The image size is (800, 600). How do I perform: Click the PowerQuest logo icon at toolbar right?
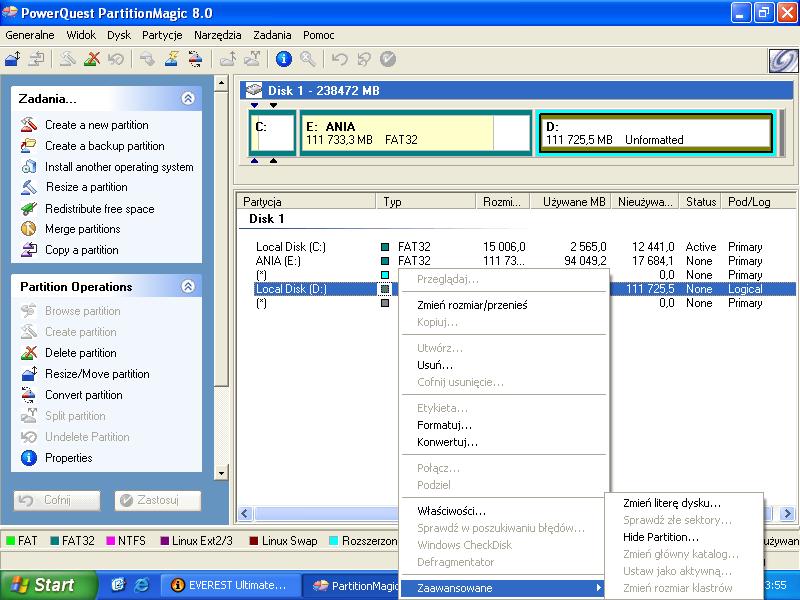click(x=783, y=61)
